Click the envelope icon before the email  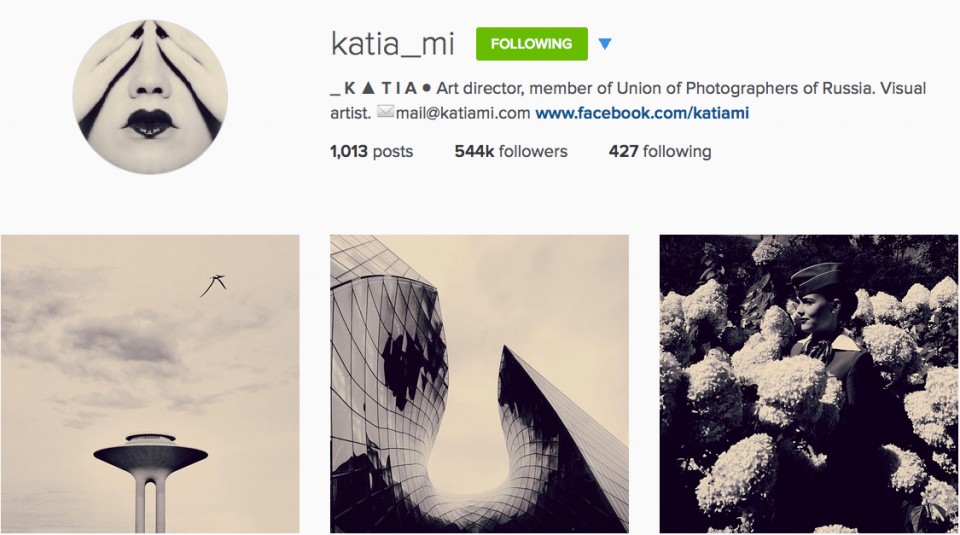click(x=385, y=112)
